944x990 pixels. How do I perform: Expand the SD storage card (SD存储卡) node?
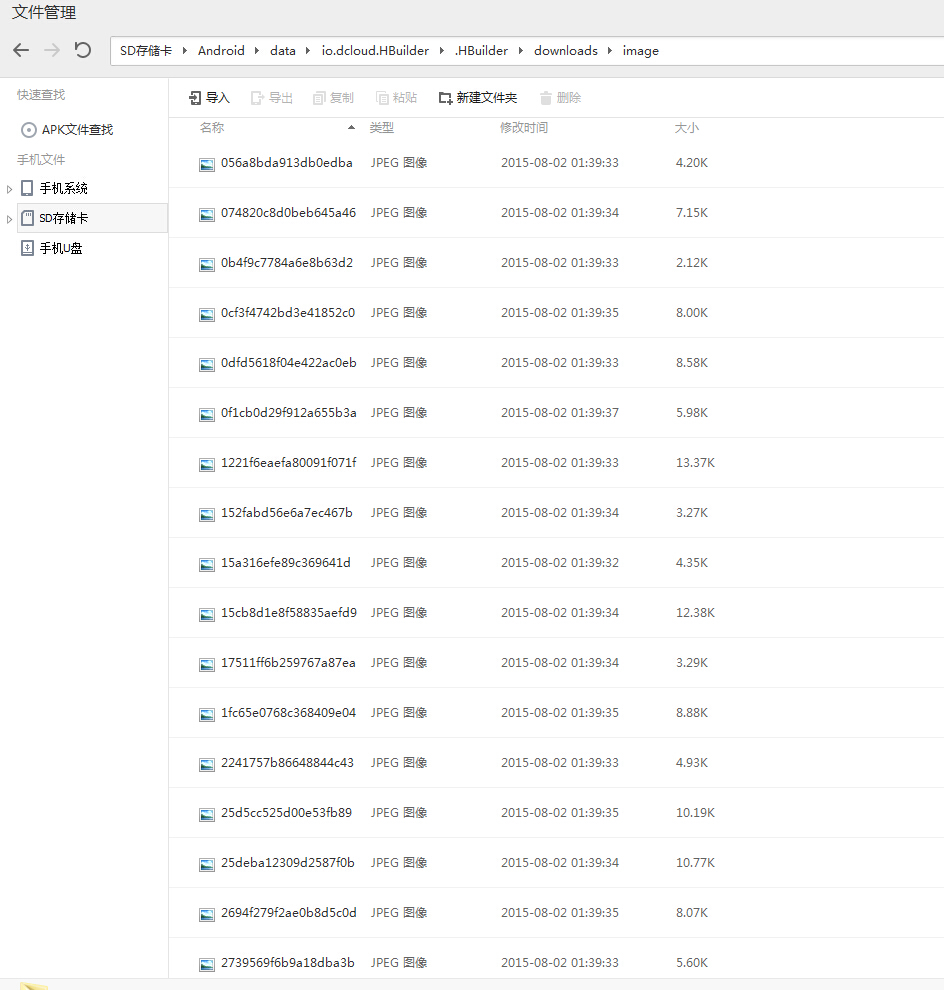pyautogui.click(x=10, y=219)
